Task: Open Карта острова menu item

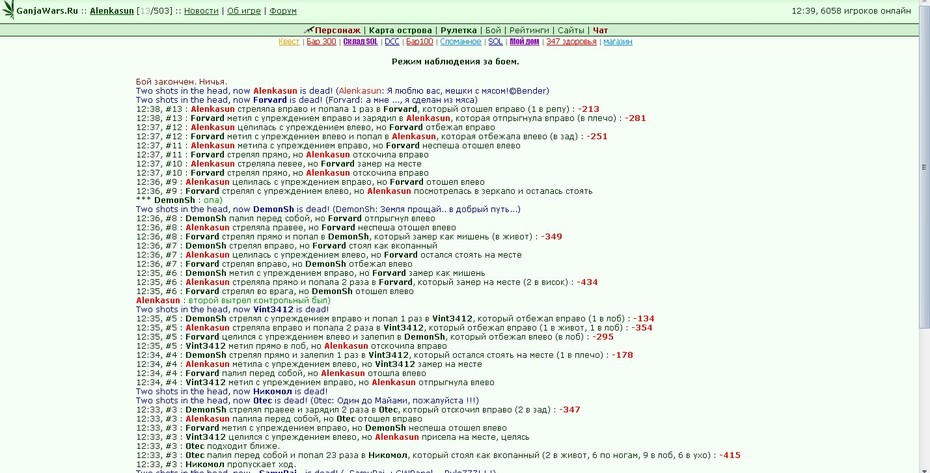Action: tap(400, 30)
